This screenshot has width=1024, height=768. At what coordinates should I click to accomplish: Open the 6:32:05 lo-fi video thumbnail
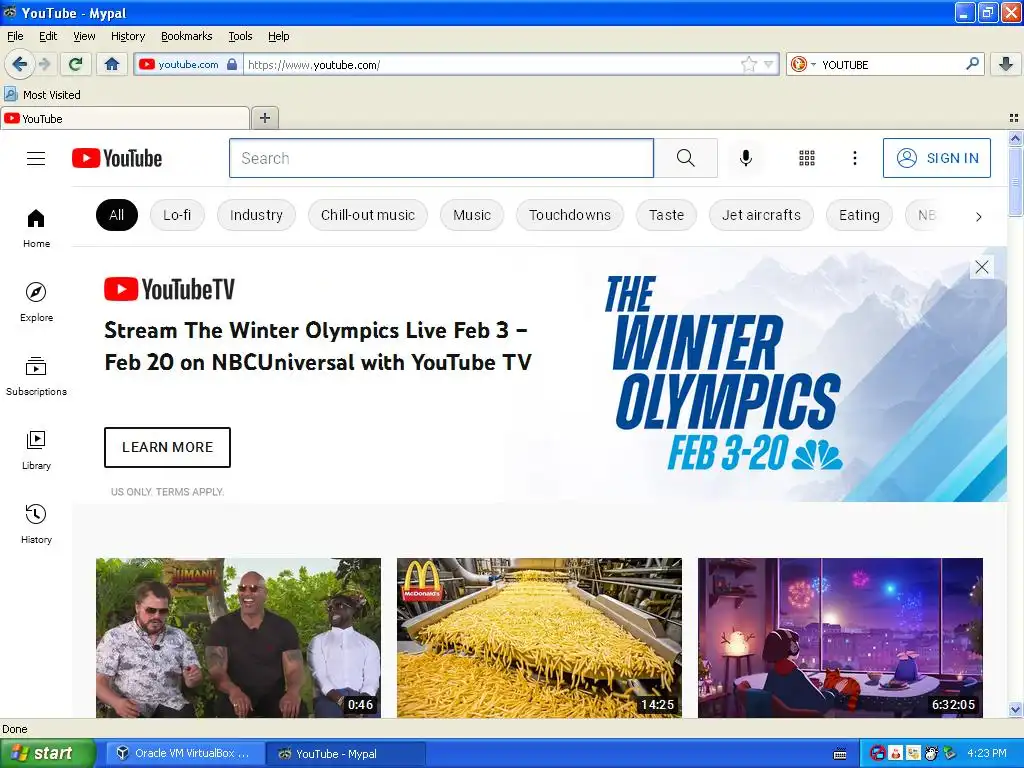[x=840, y=637]
